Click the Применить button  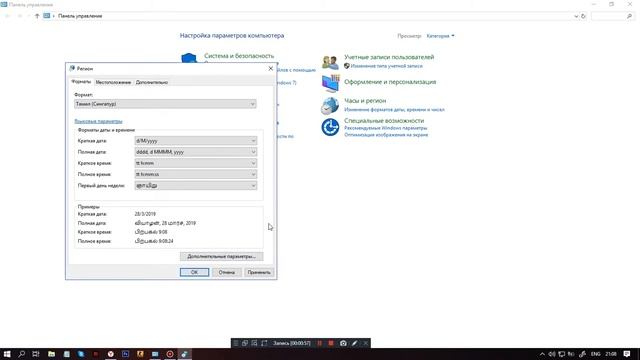tap(259, 272)
